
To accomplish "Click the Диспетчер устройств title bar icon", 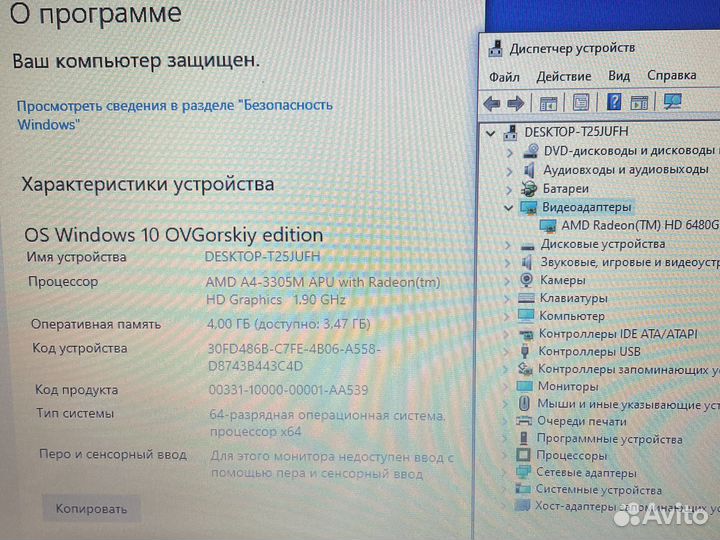I will pos(495,48).
